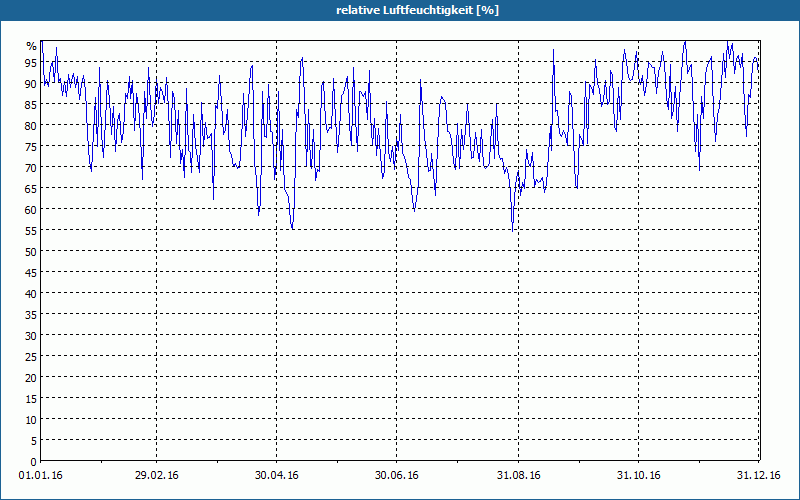Click the 65 y-axis value label

click(31, 188)
